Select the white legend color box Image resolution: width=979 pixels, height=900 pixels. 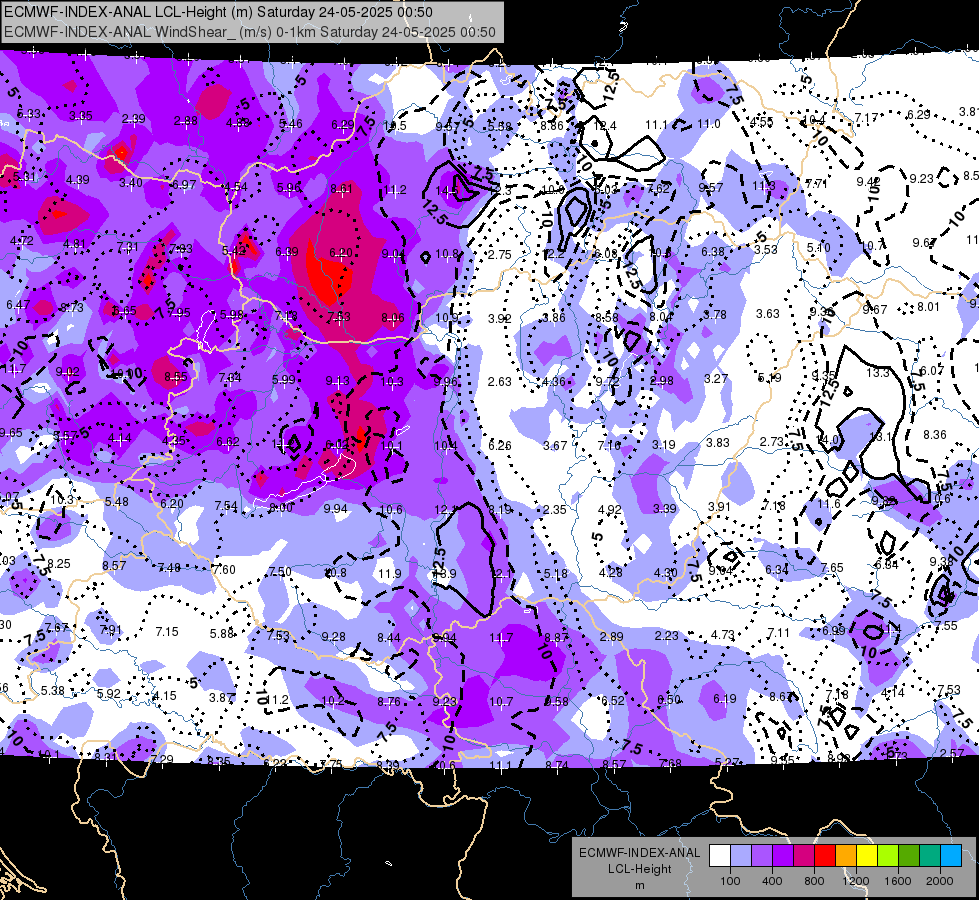[x=719, y=855]
